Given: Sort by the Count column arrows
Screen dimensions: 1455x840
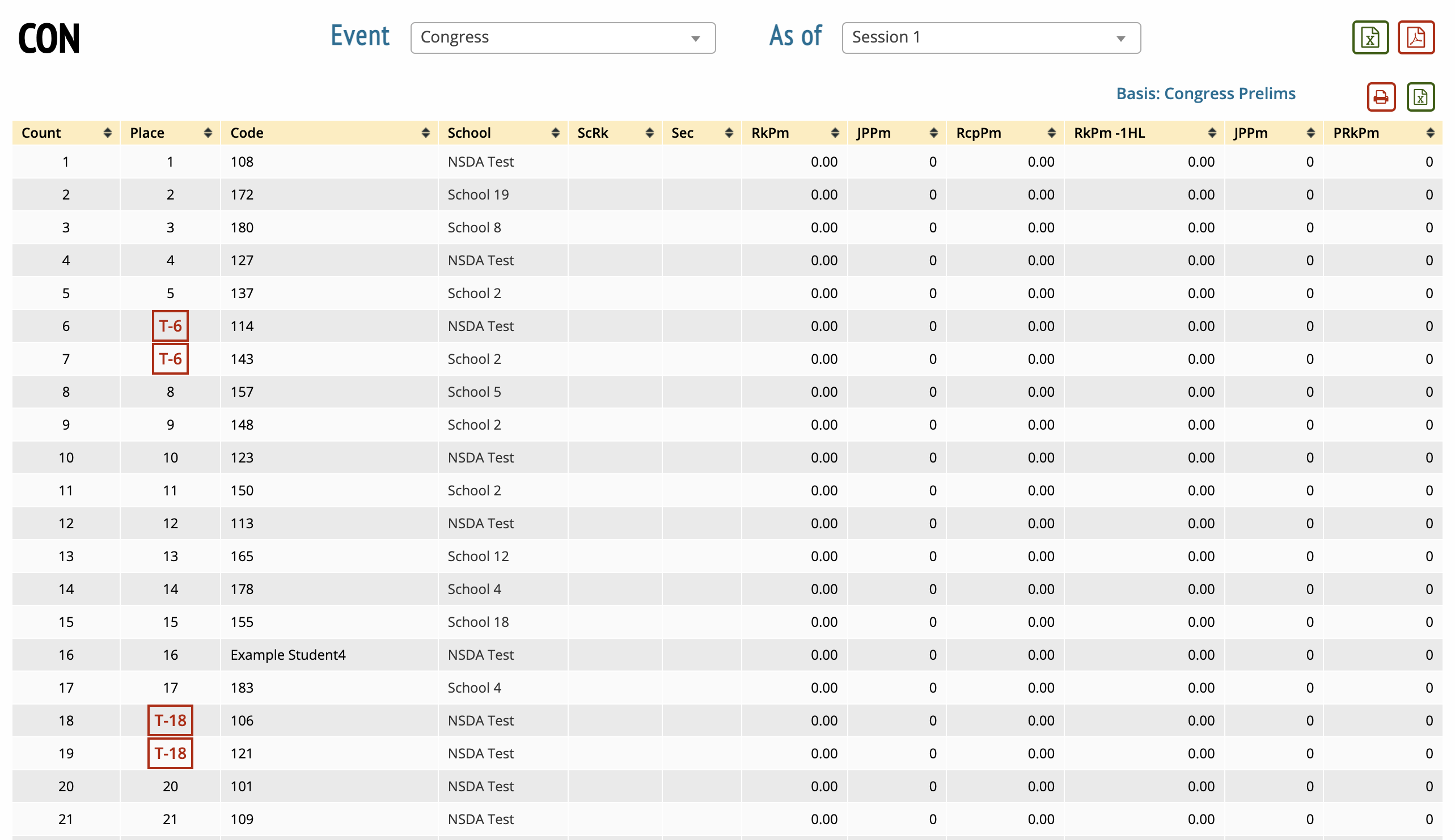Looking at the screenshot, I should tap(107, 133).
